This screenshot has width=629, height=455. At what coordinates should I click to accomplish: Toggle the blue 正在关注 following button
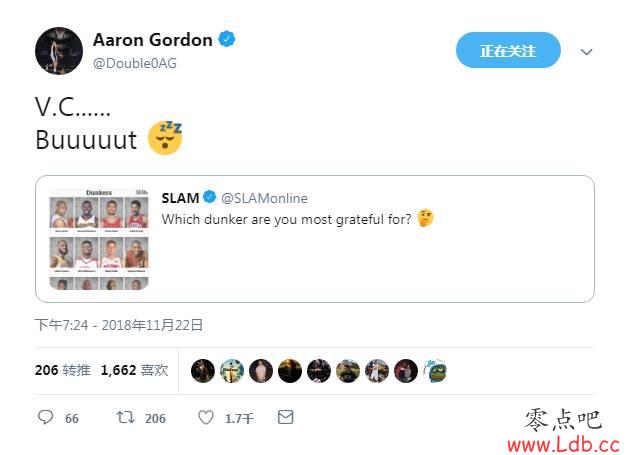508,50
